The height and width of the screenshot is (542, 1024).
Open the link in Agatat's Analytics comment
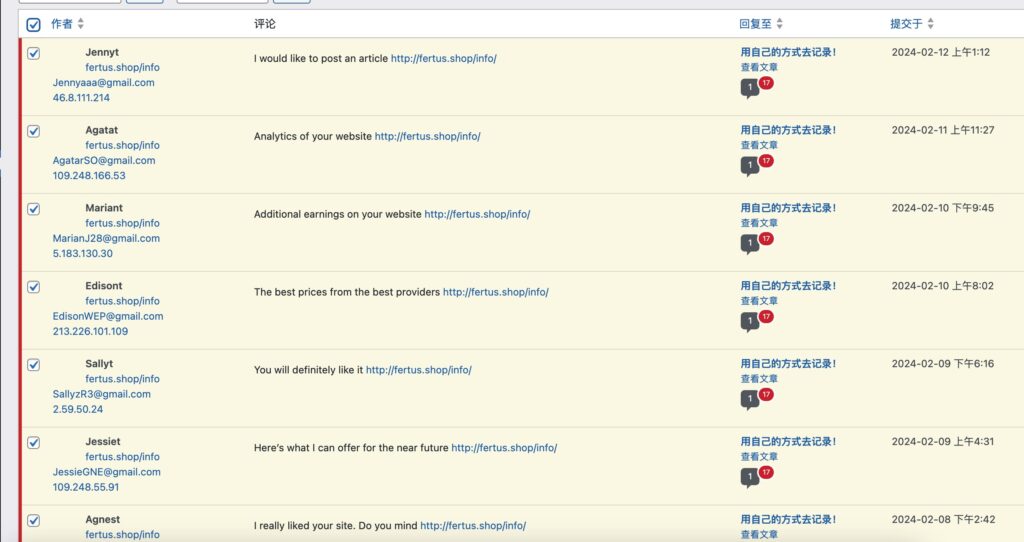tap(427, 136)
